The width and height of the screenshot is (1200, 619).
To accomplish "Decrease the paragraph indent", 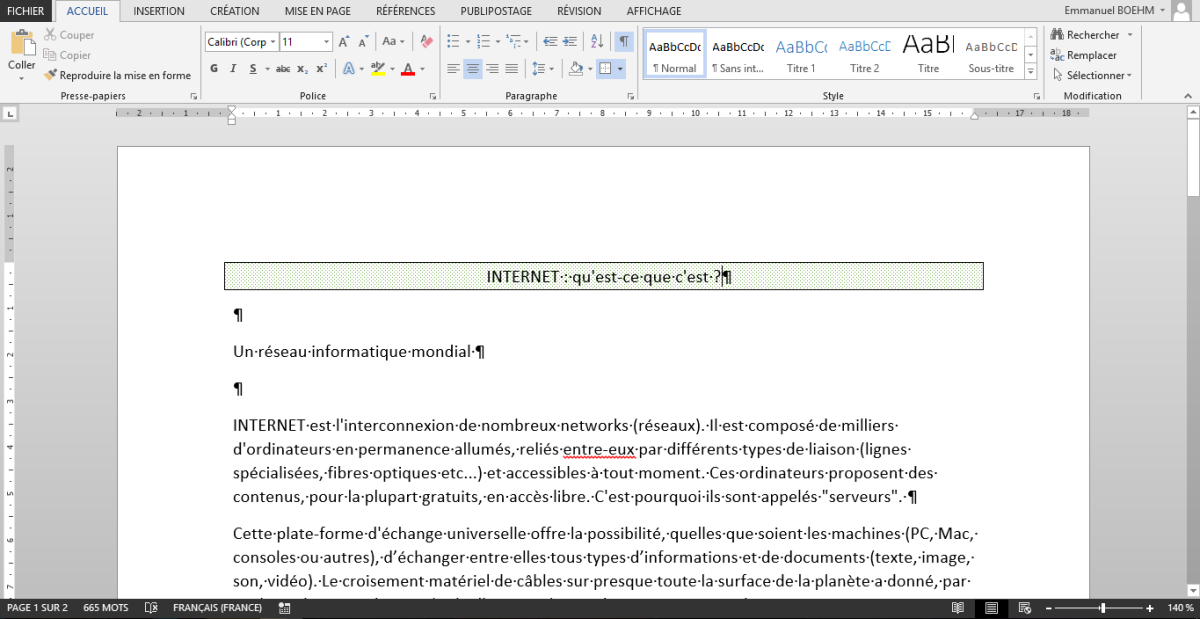I will 551,42.
